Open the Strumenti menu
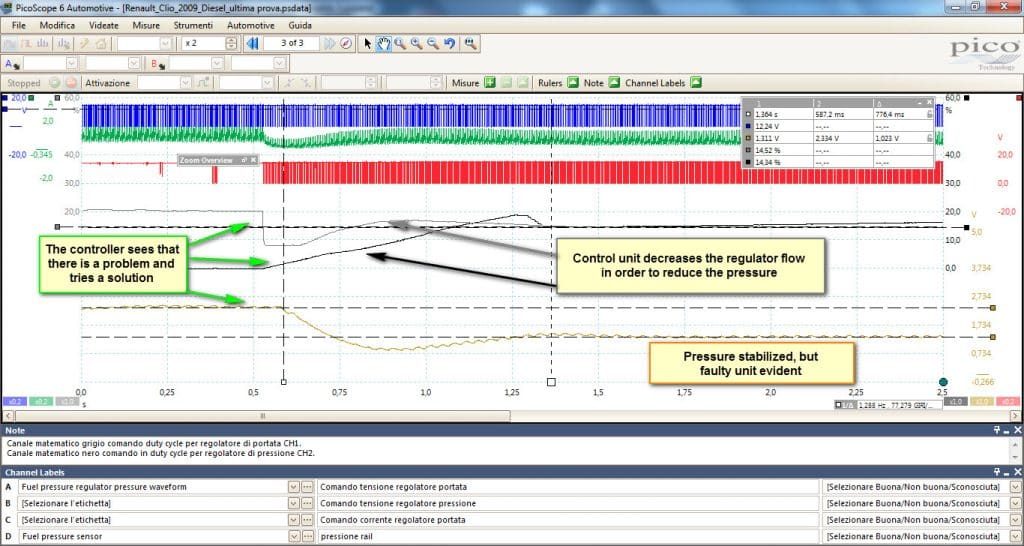Viewport: 1024px width, 546px height. [x=193, y=25]
